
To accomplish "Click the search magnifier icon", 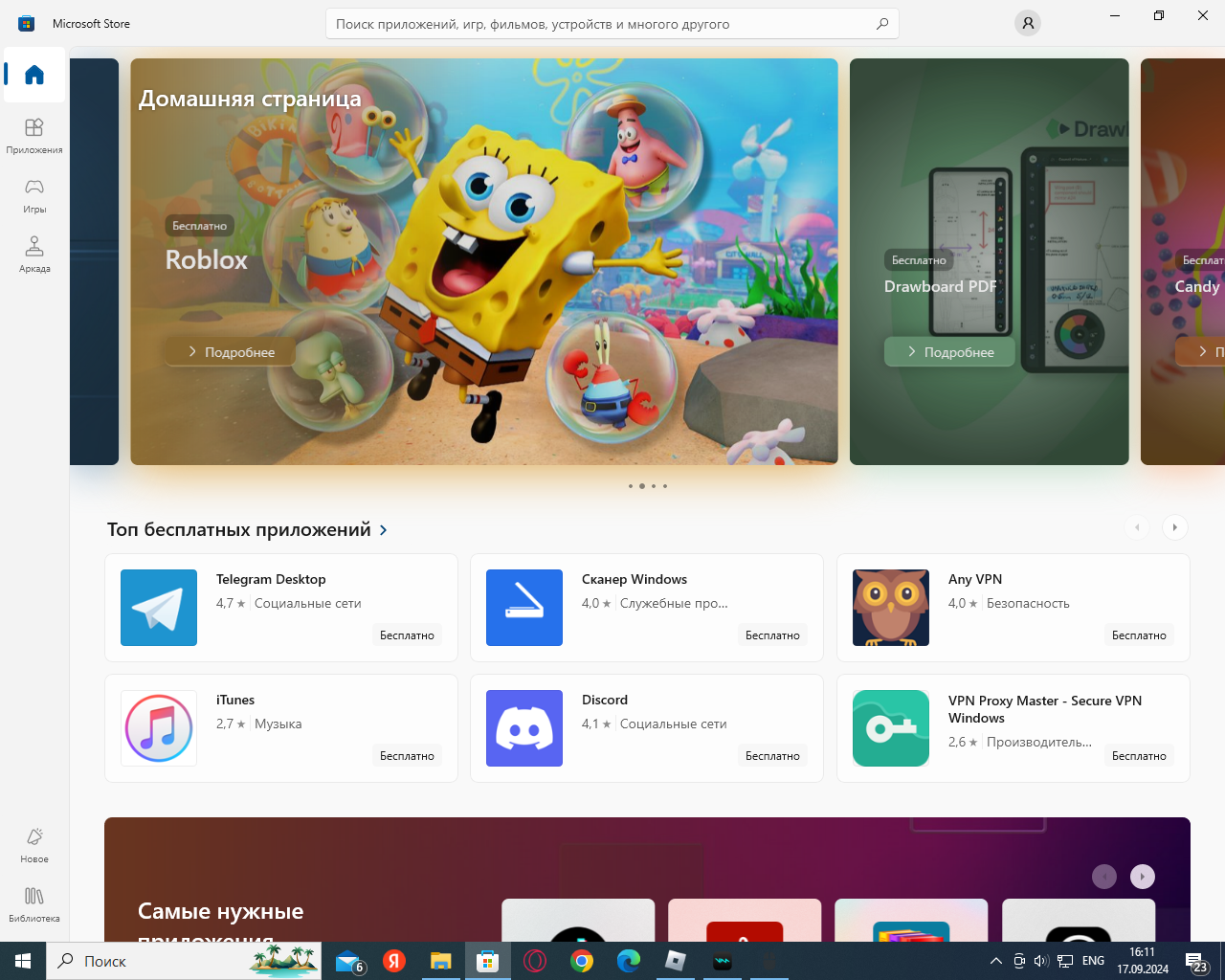I will 882,23.
